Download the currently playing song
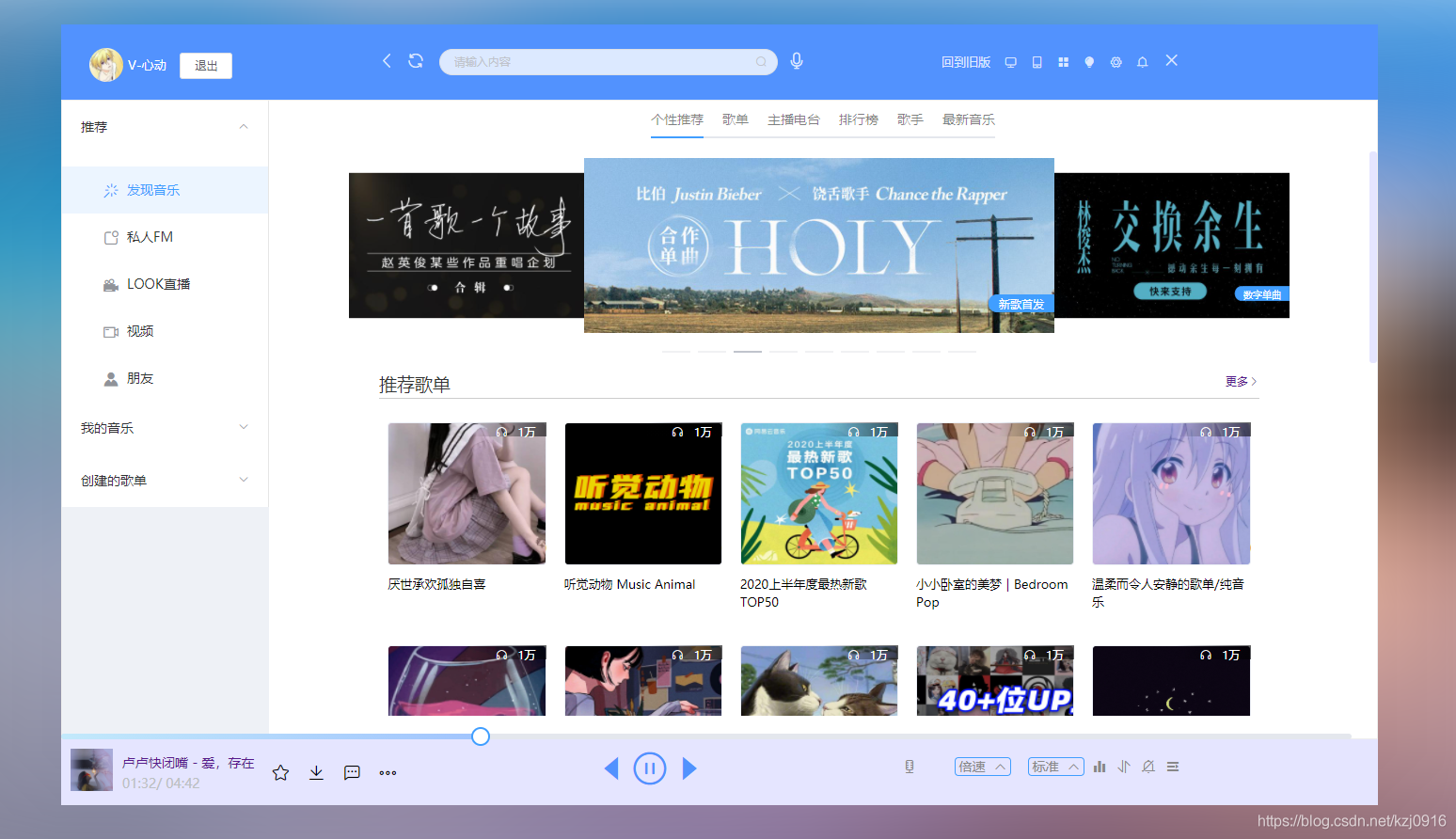Screen dimensions: 1456x839 coord(316,773)
